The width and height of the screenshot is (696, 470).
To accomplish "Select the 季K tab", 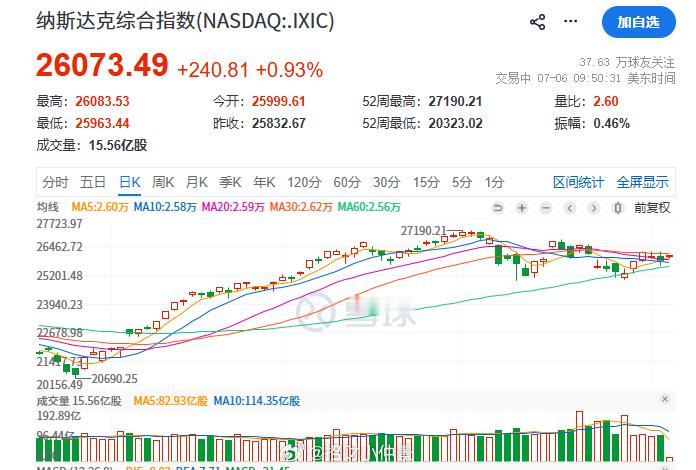I will pos(230,182).
